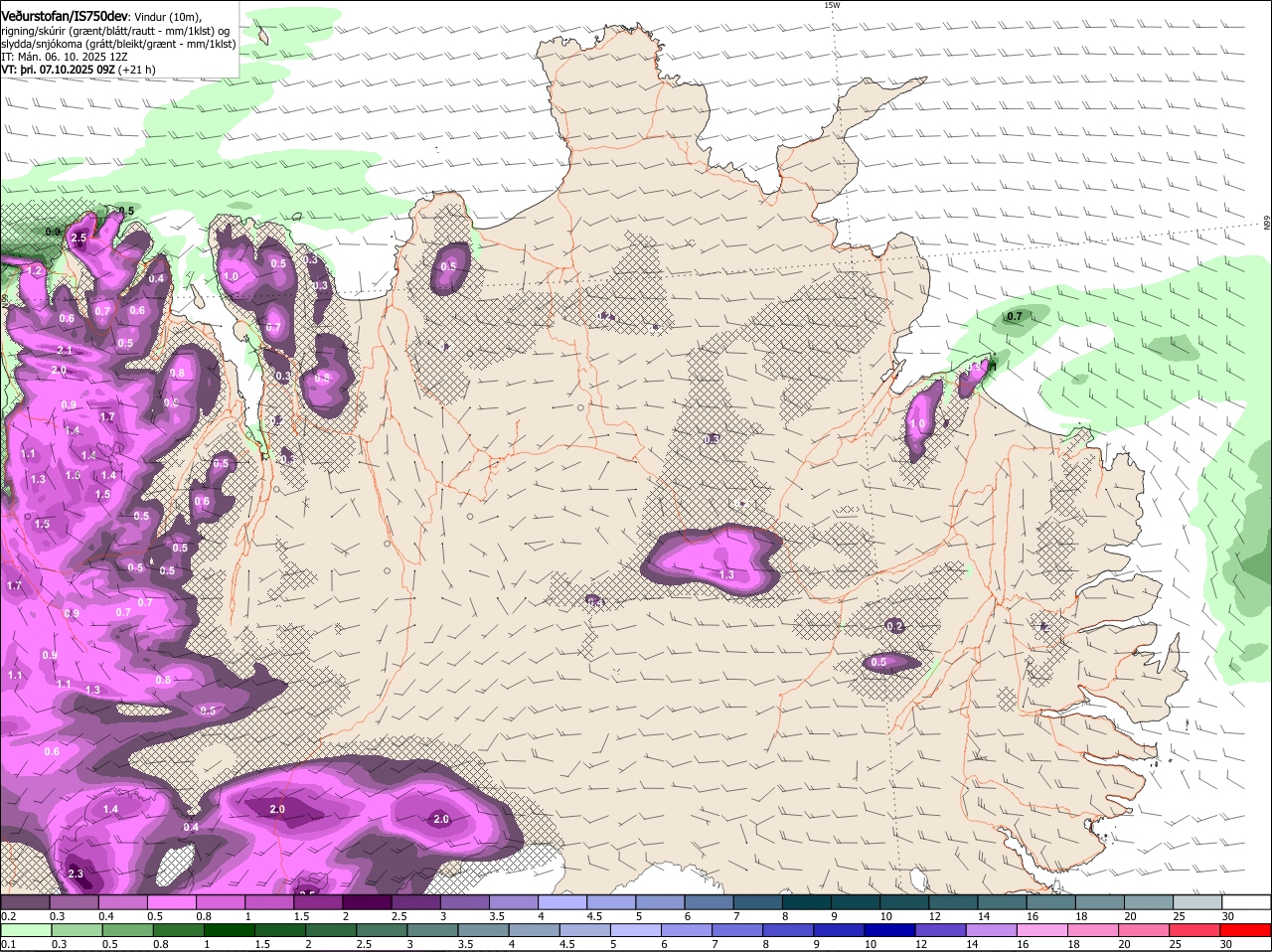Click the 30 label on the upper legend scale
This screenshot has width=1272, height=952.
pos(1227,916)
